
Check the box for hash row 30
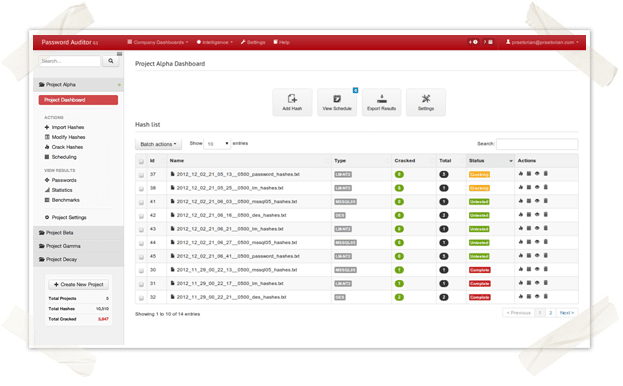click(141, 271)
